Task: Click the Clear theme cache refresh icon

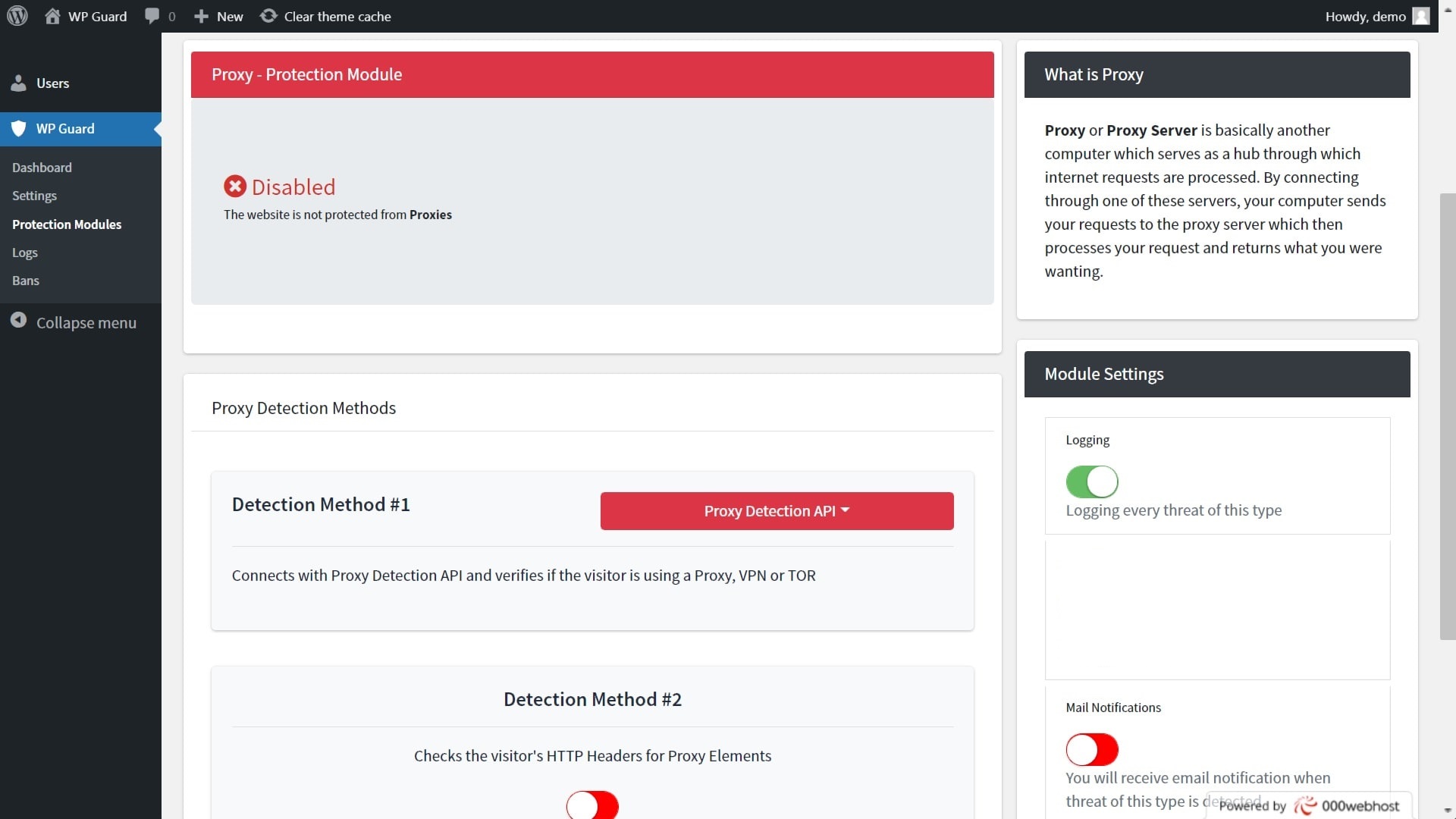Action: [268, 16]
